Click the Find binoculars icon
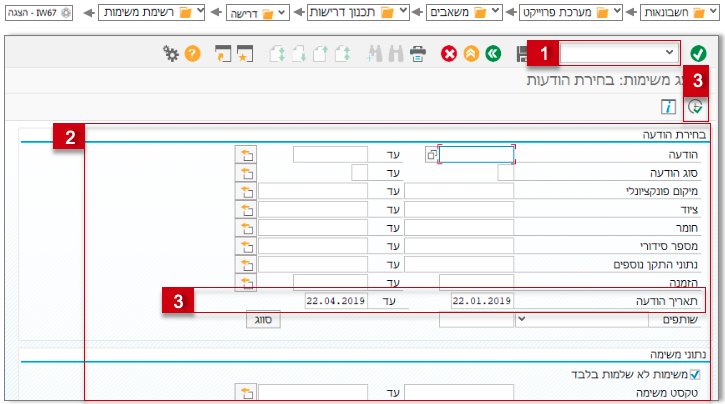 (x=396, y=54)
